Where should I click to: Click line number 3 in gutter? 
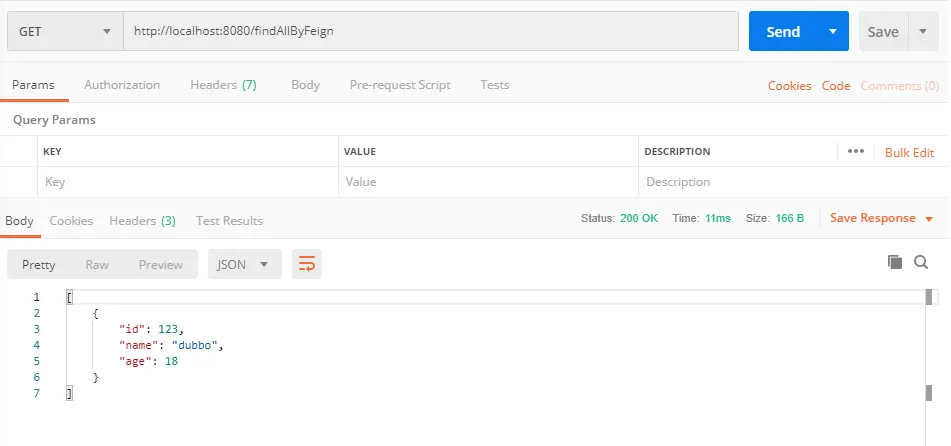coord(36,329)
